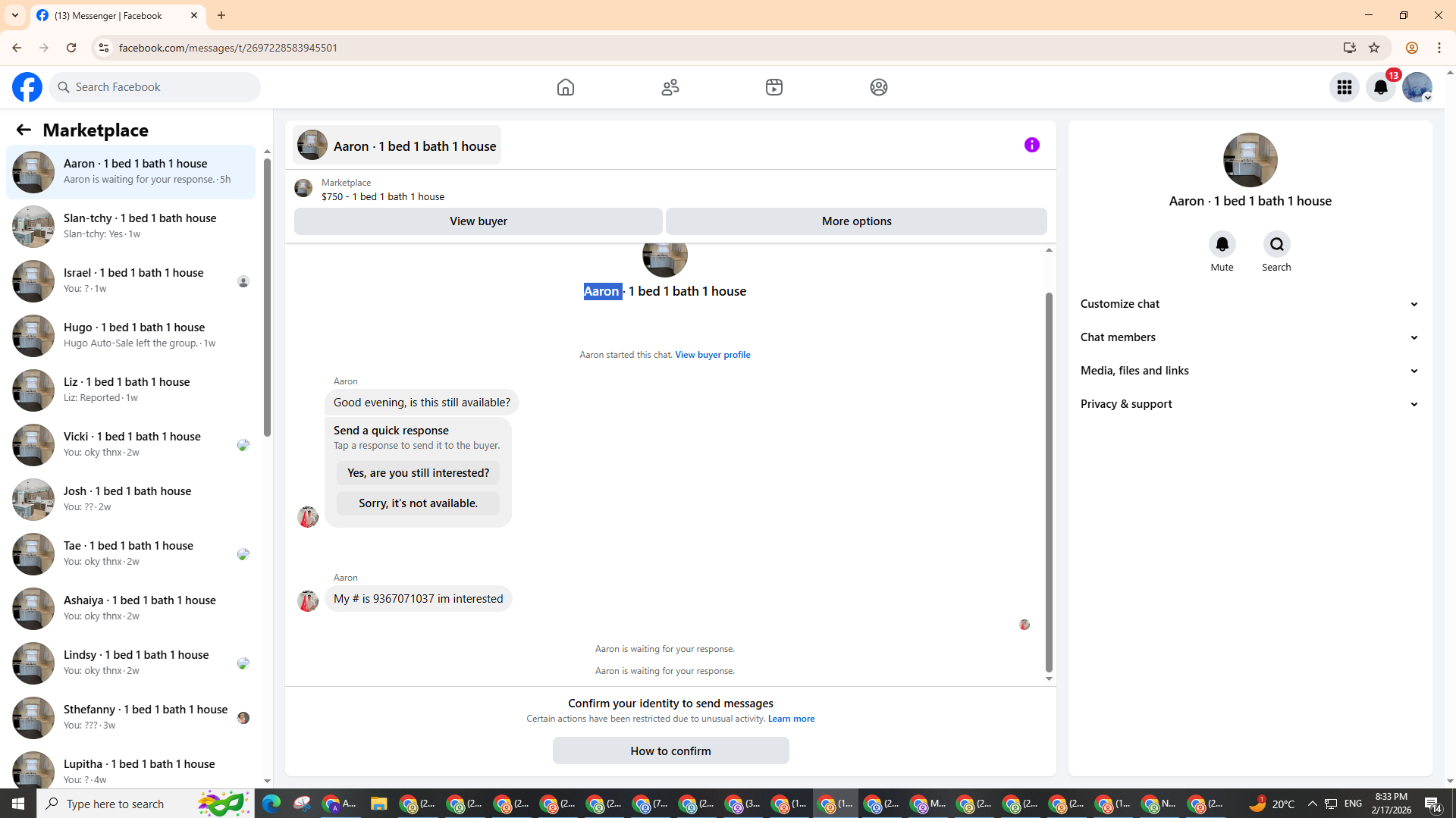The height and width of the screenshot is (818, 1456).
Task: Send 'Sorry, it's not available.' response
Action: [418, 503]
